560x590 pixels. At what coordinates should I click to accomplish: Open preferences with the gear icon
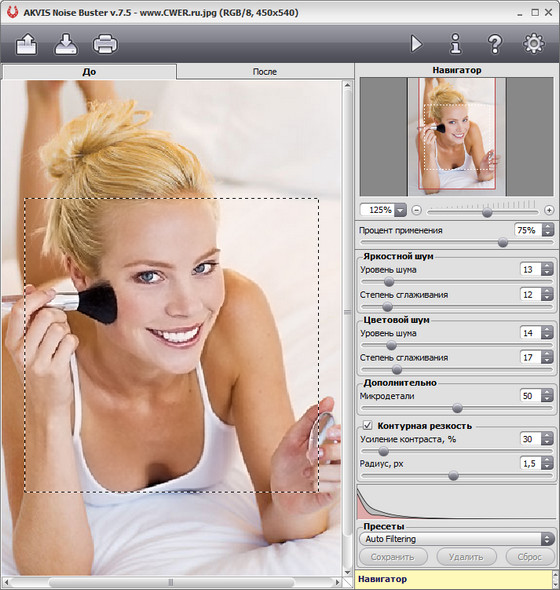click(x=534, y=44)
